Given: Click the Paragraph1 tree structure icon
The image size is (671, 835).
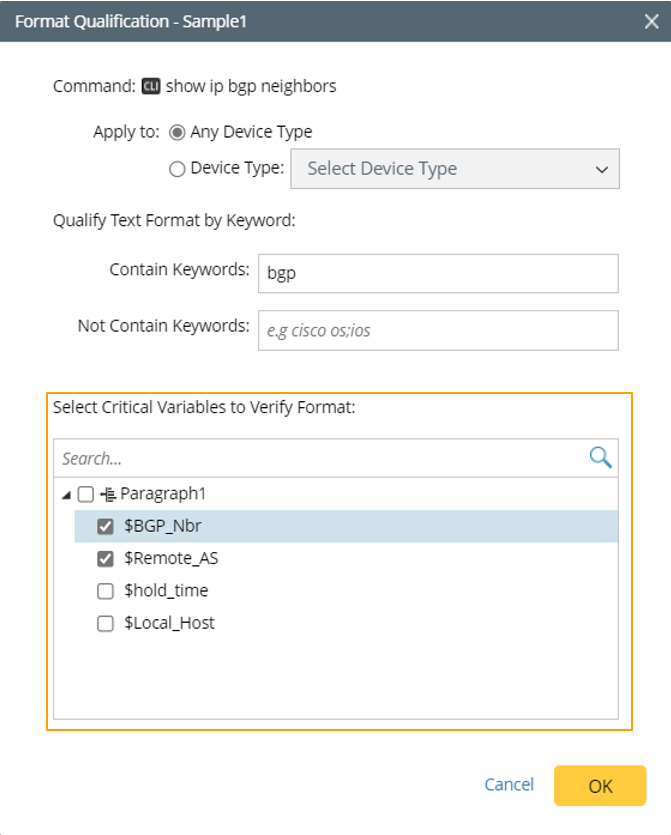Looking at the screenshot, I should tap(108, 494).
